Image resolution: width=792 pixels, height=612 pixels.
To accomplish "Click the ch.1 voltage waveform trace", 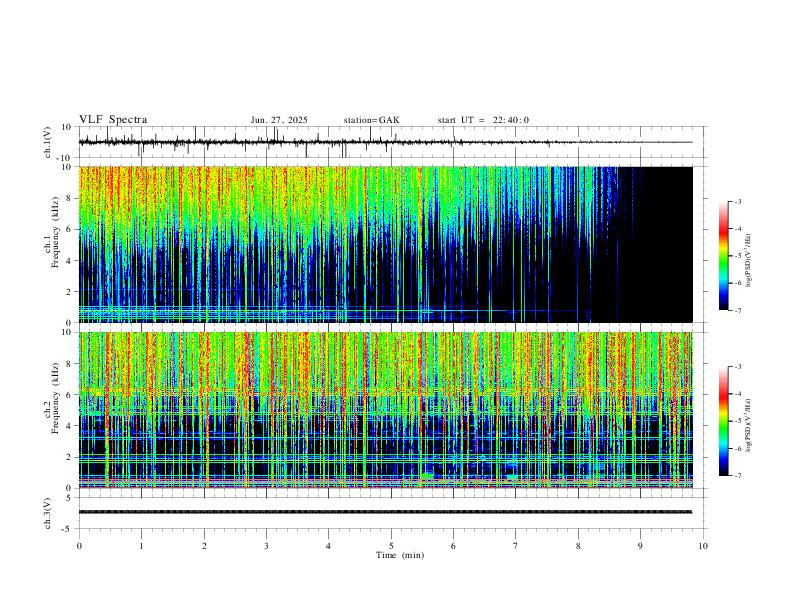I will click(x=385, y=142).
